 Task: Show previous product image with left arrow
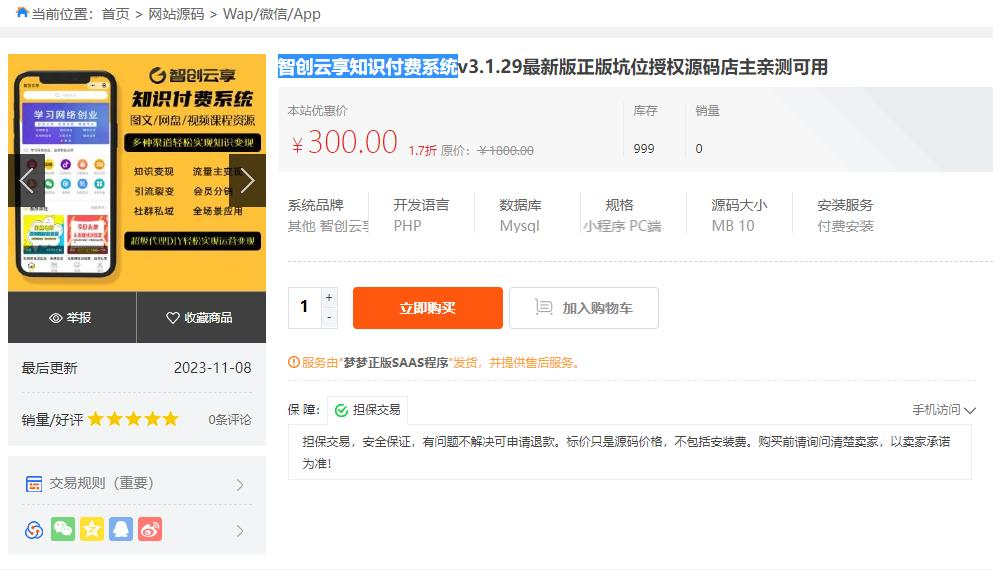27,180
